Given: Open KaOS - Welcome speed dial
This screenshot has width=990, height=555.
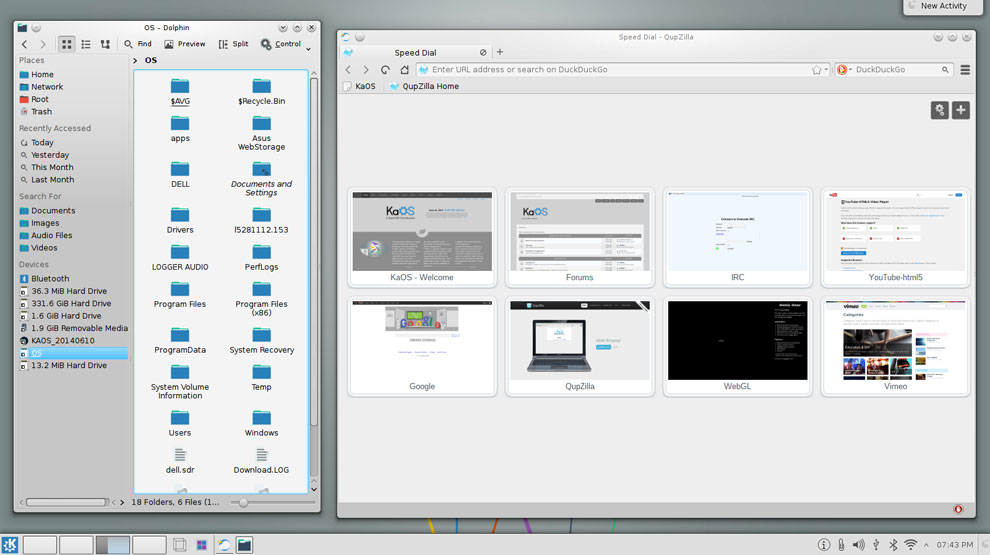Looking at the screenshot, I should coord(422,237).
